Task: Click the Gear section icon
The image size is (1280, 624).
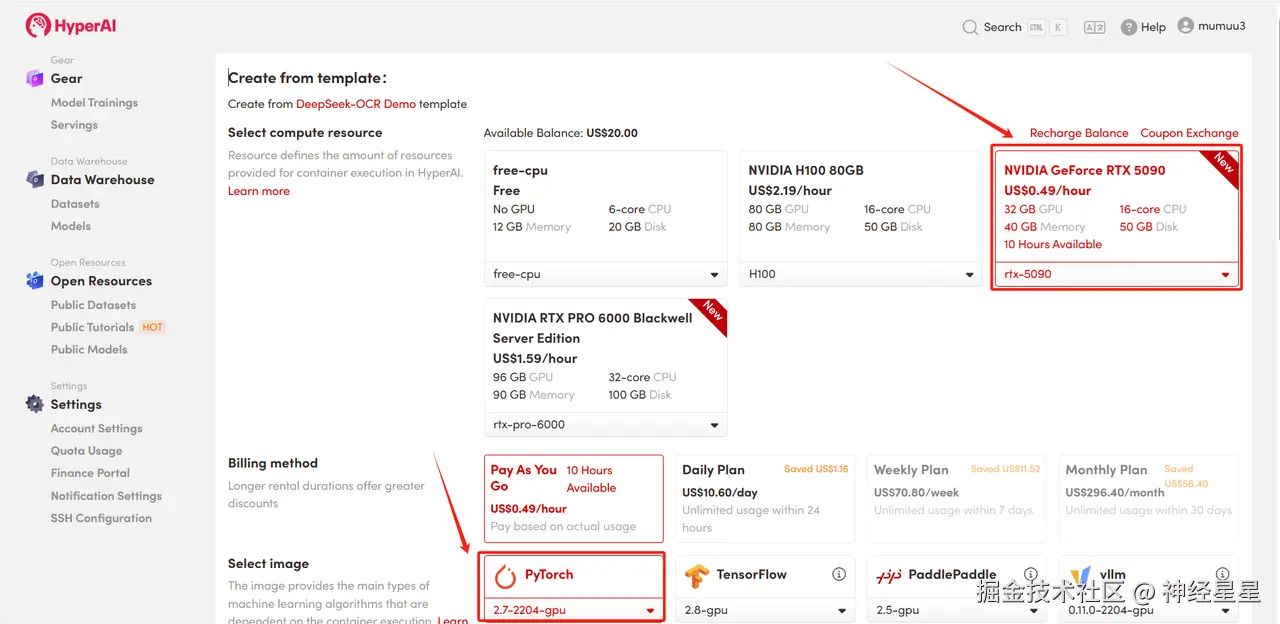Action: pos(35,78)
